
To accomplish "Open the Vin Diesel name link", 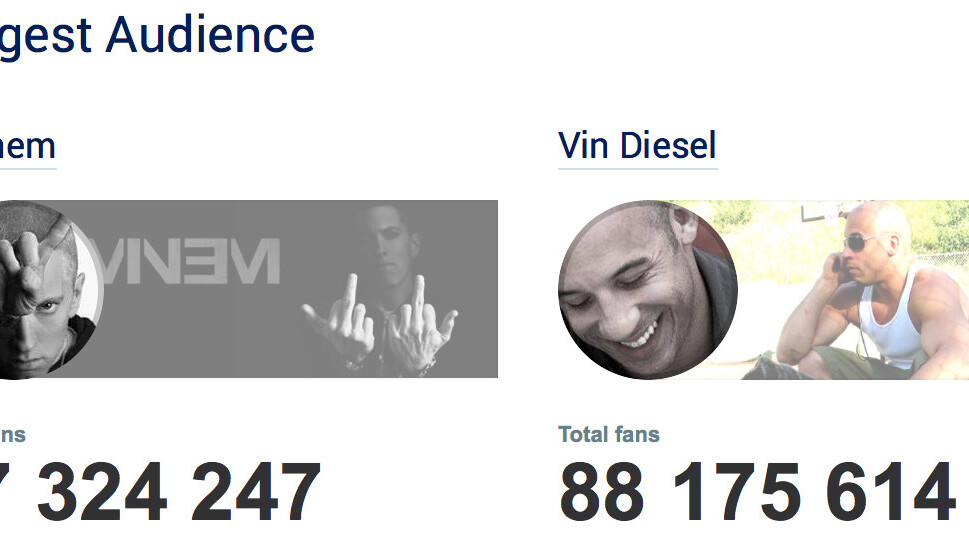I will pos(637,146).
